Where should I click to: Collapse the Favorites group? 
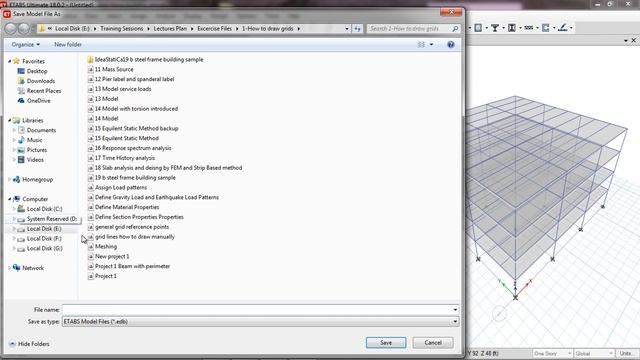(10, 61)
